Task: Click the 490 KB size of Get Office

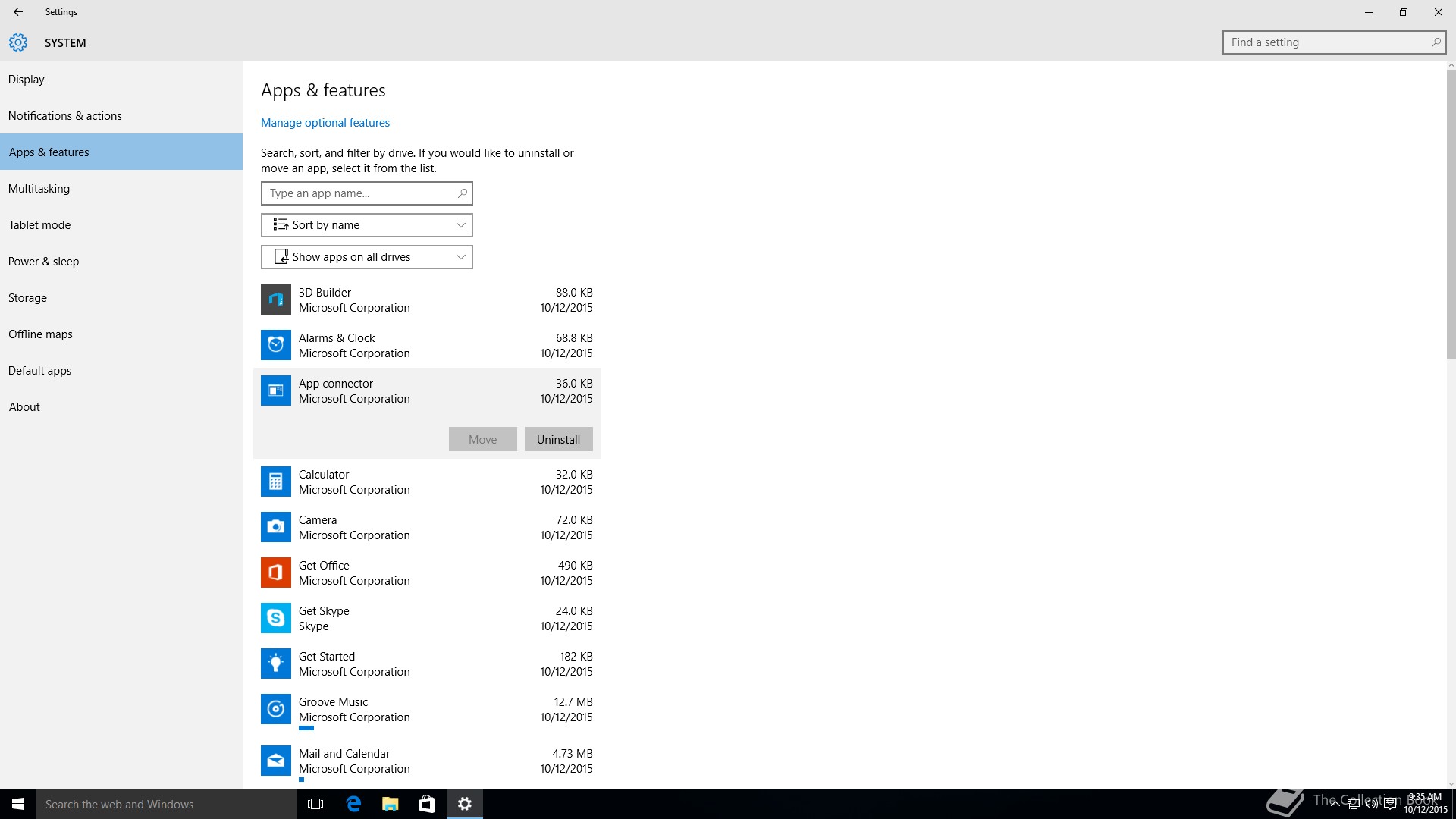Action: [576, 566]
